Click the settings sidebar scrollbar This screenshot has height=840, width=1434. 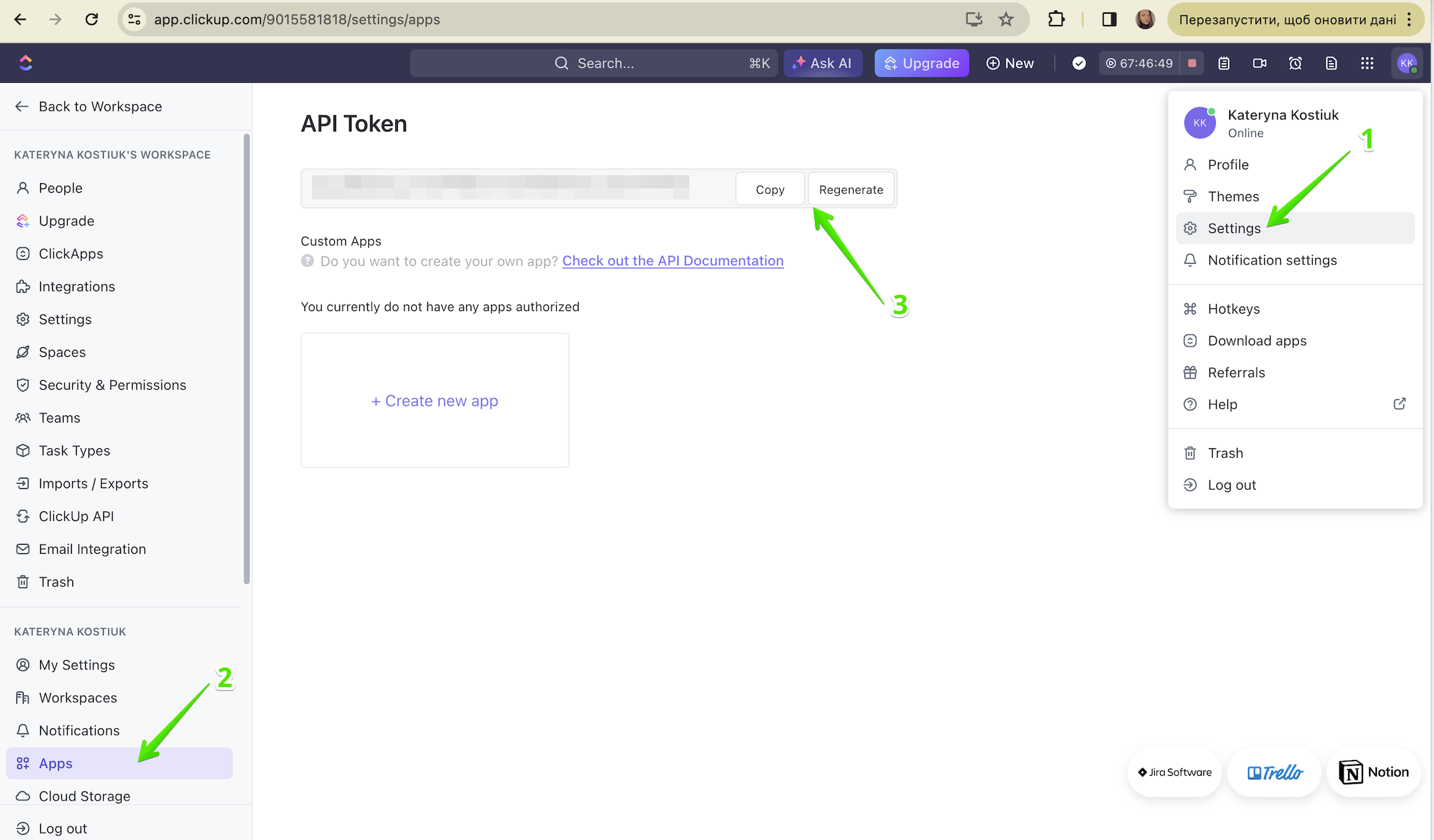tap(247, 358)
